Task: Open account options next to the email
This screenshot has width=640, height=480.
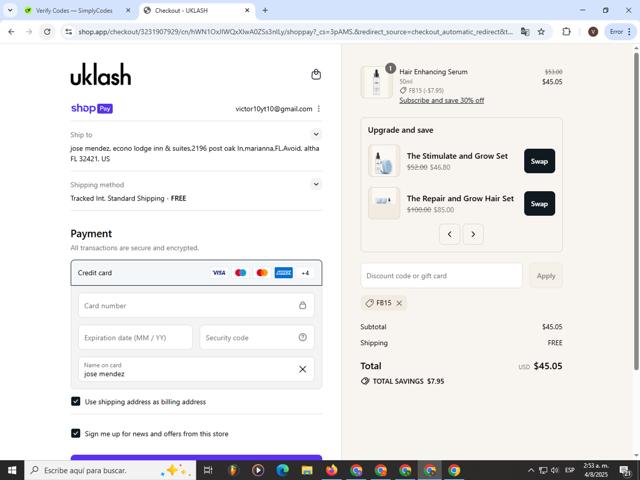Action: pos(318,109)
